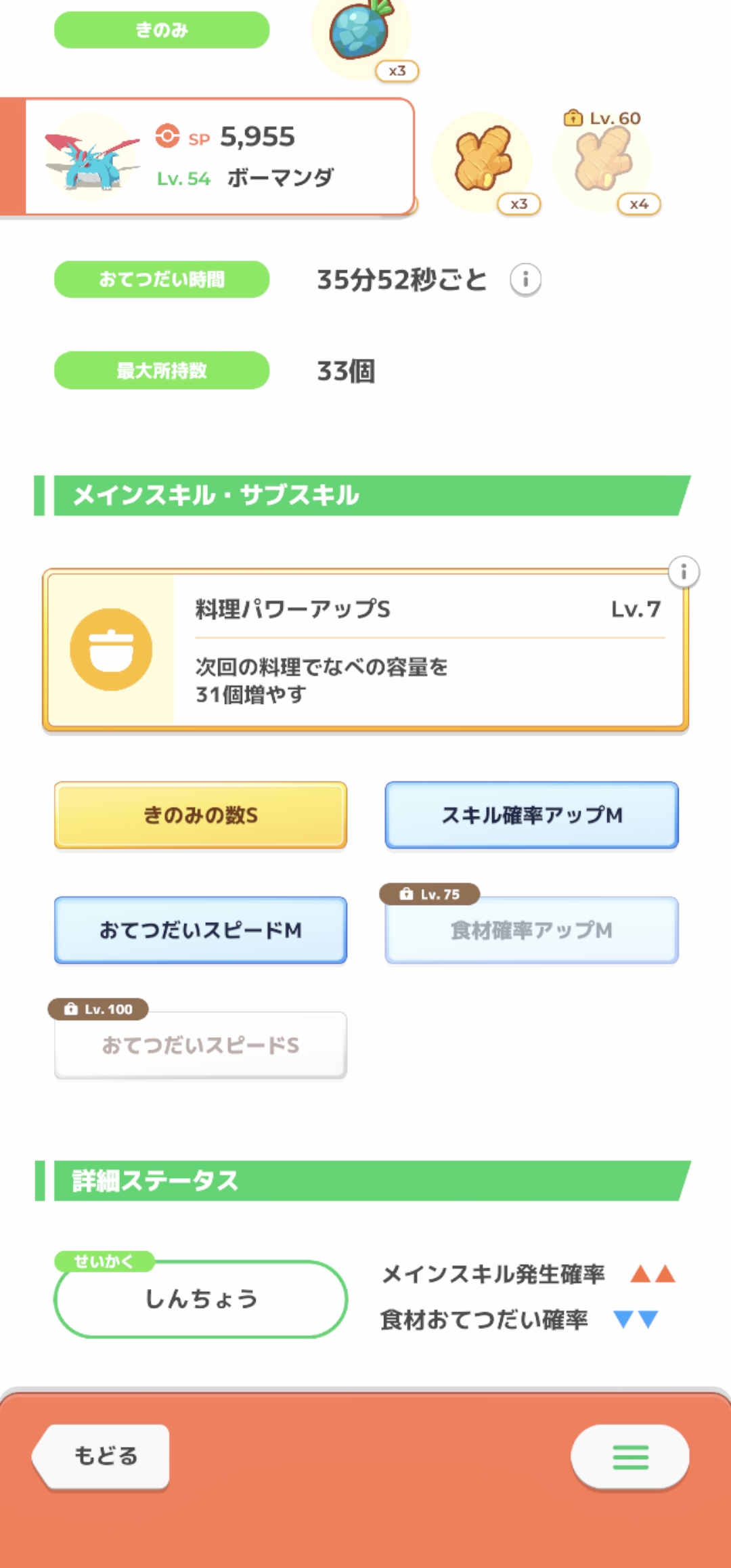
Task: Open the hamburger menu button
Action: (630, 1456)
